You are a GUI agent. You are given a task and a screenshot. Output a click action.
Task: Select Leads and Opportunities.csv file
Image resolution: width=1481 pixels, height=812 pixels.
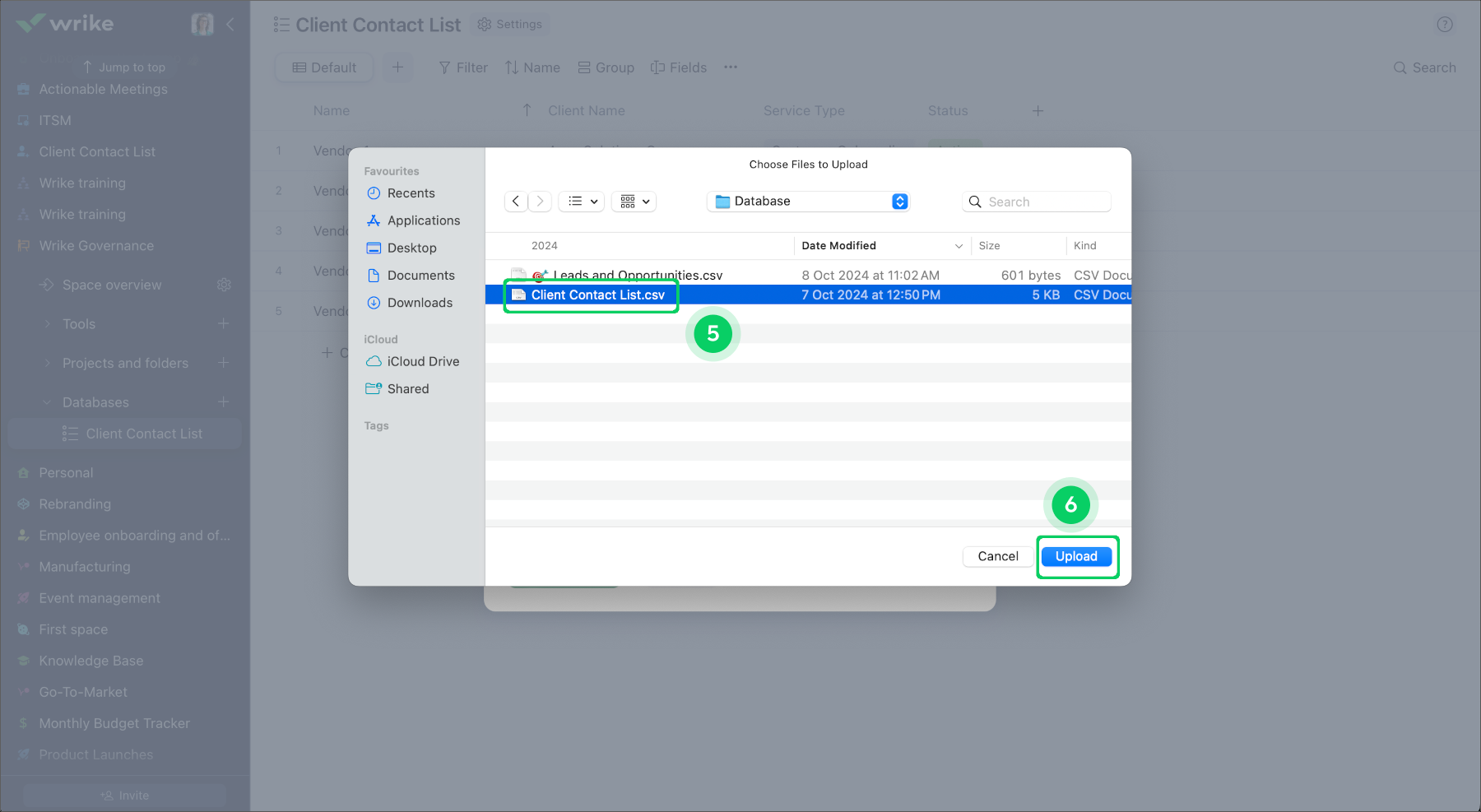[x=637, y=276]
